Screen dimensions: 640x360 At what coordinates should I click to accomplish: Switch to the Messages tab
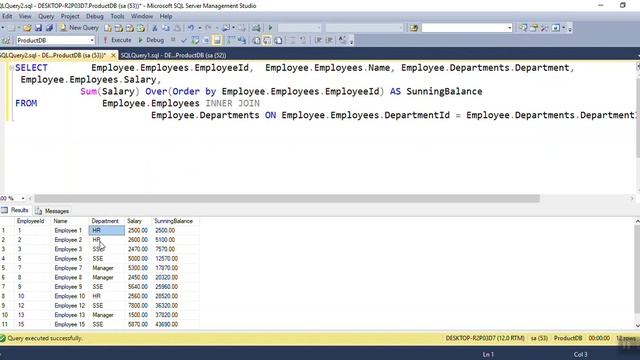click(52, 211)
